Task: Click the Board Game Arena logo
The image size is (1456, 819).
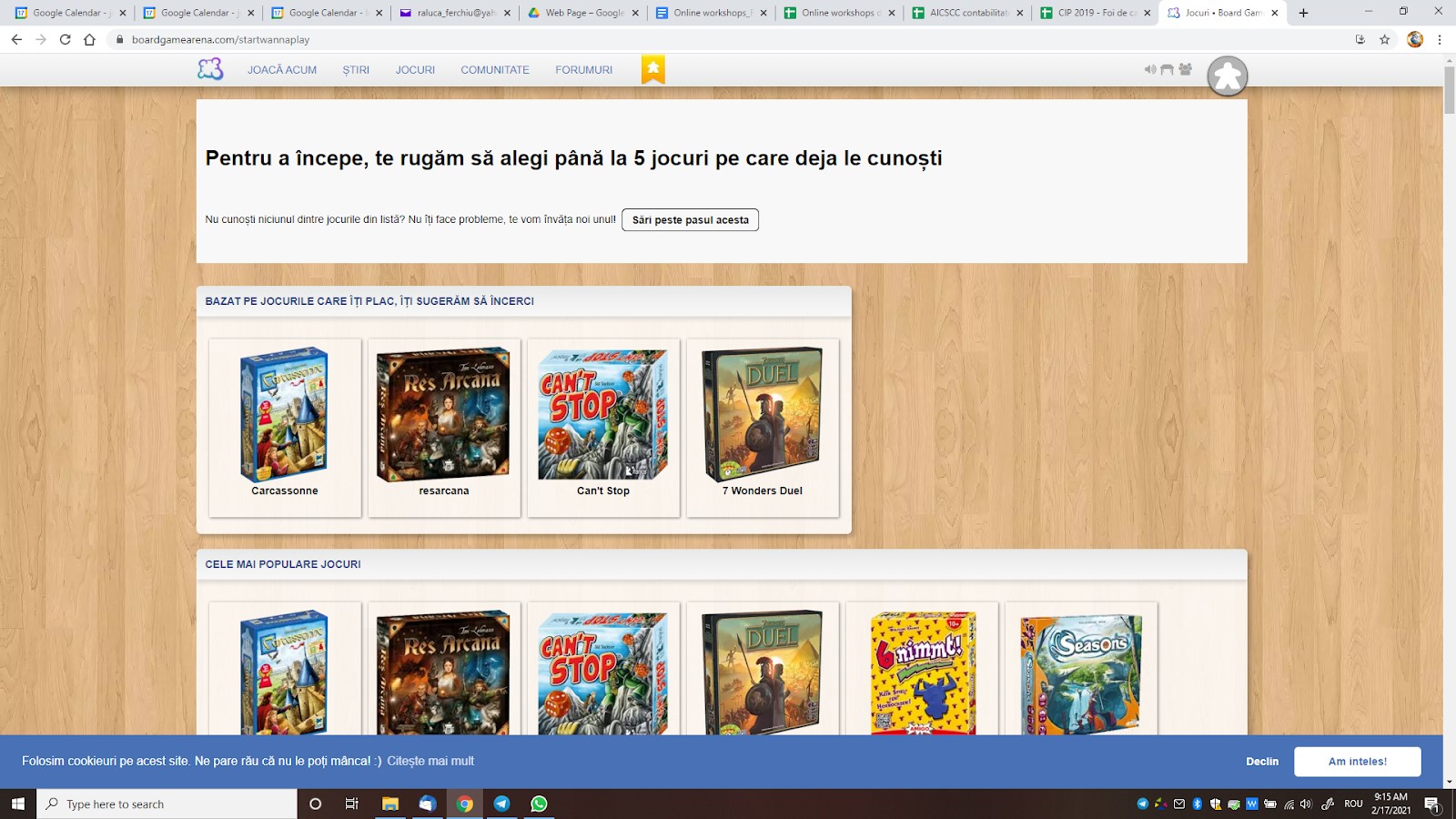Action: [x=210, y=69]
